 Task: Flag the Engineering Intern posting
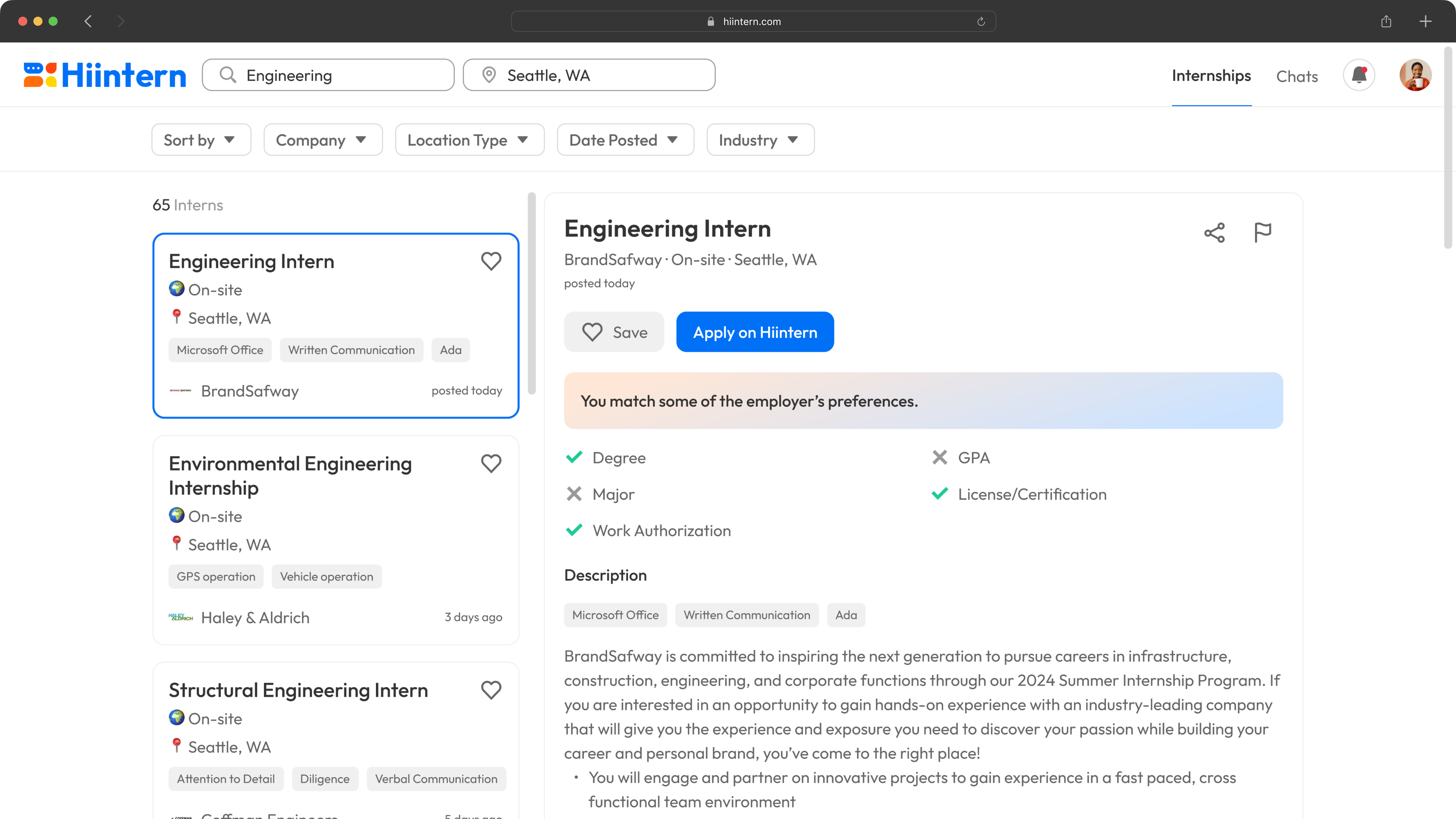1263,232
